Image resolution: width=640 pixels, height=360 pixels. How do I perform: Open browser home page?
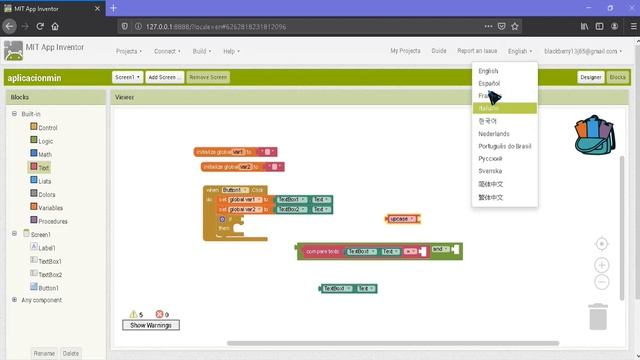[x=55, y=27]
